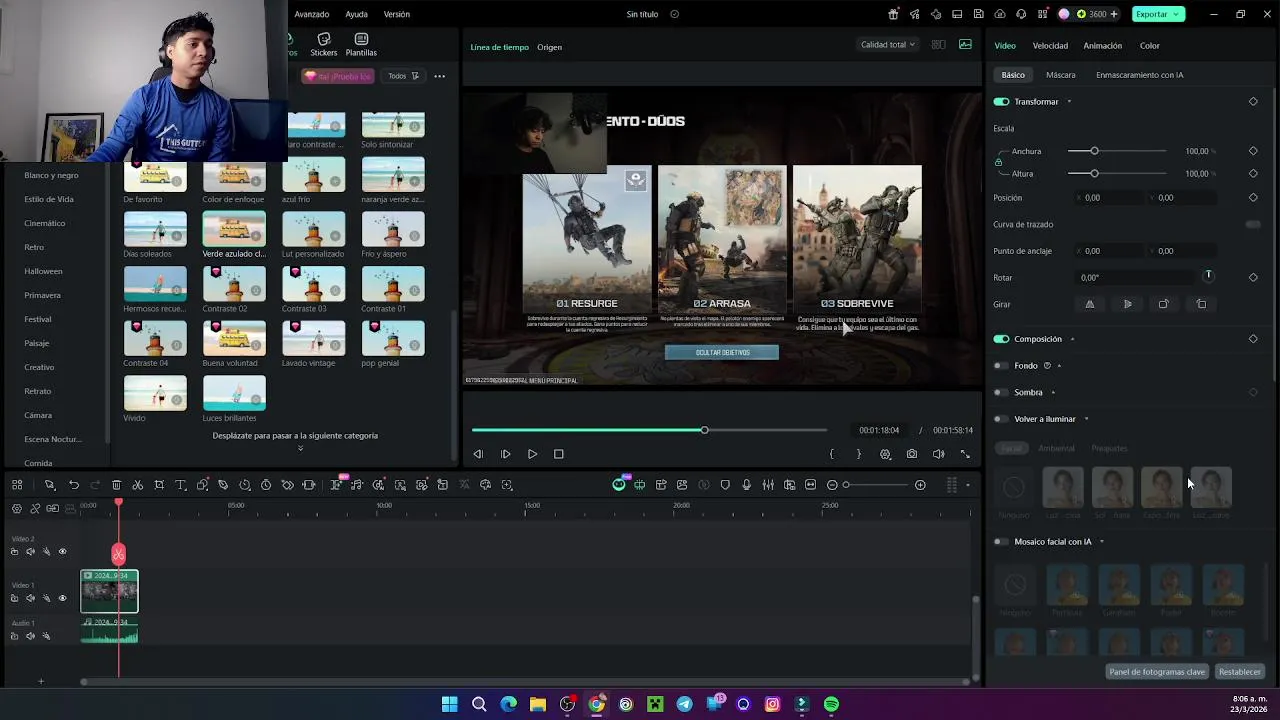Enable the Volver a iluminar switch
The width and height of the screenshot is (1280, 720).
pos(1001,419)
